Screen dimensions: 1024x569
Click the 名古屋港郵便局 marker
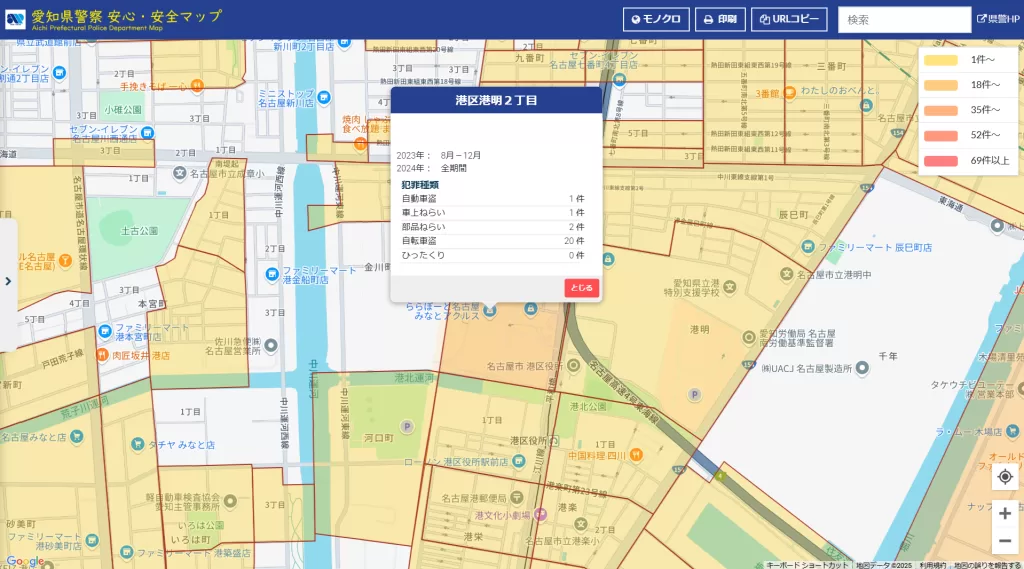pos(517,498)
